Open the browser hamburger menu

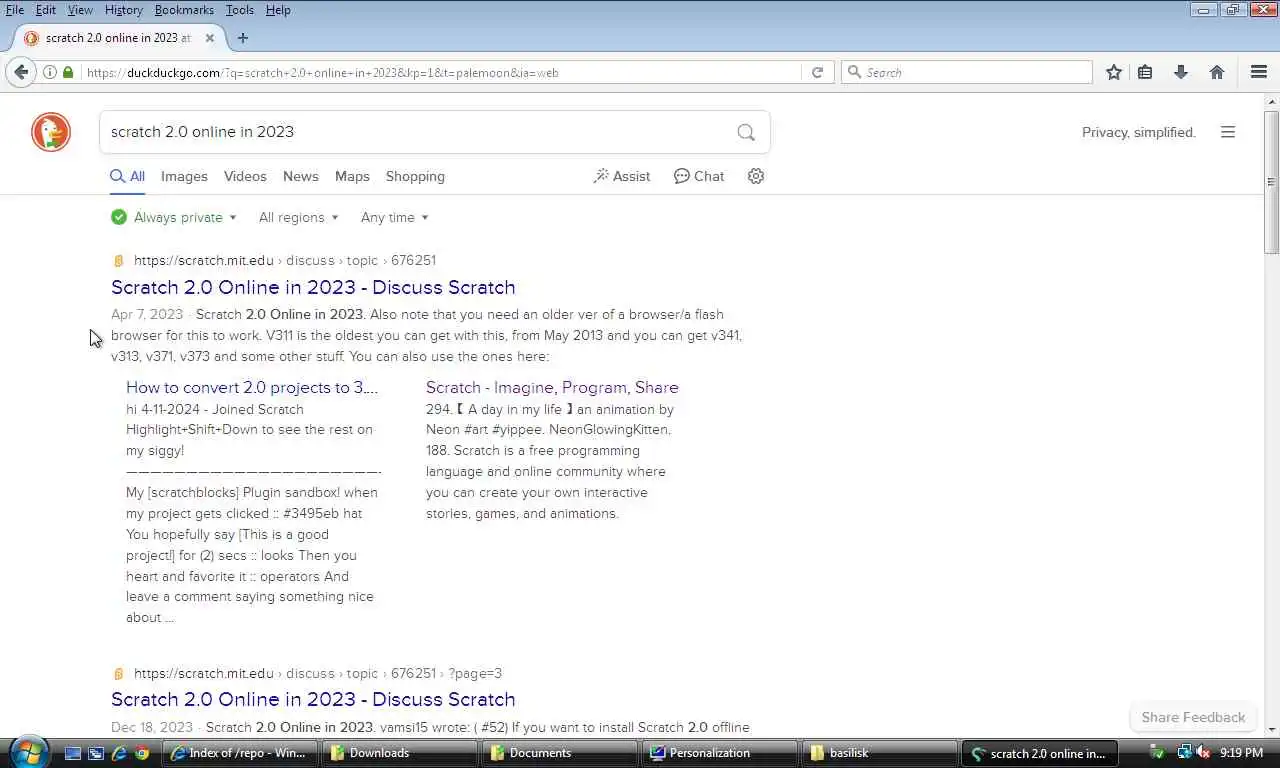pyautogui.click(x=1259, y=72)
